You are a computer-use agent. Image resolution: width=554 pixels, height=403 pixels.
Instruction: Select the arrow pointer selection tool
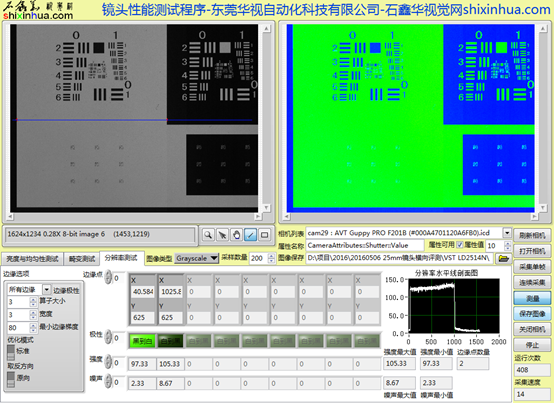tap(222, 235)
